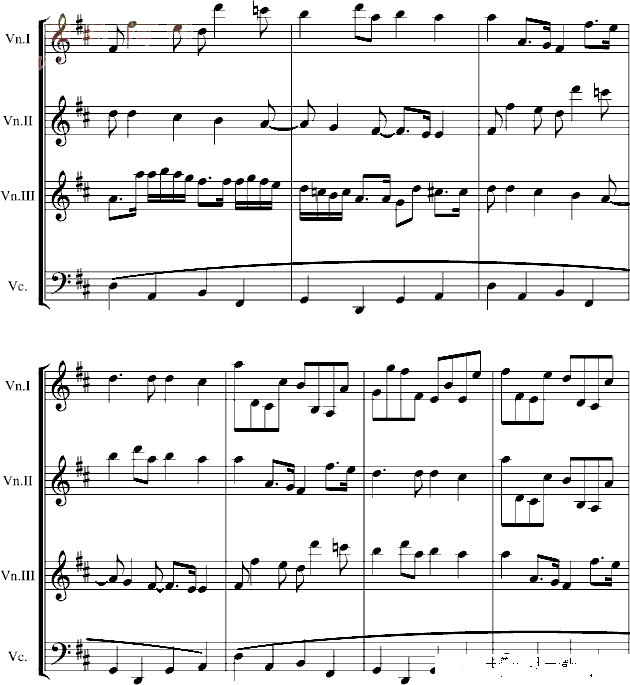Image resolution: width=630 pixels, height=685 pixels.
Task: Click the Vn.I label in the bottom system
Action: pyautogui.click(x=18, y=385)
